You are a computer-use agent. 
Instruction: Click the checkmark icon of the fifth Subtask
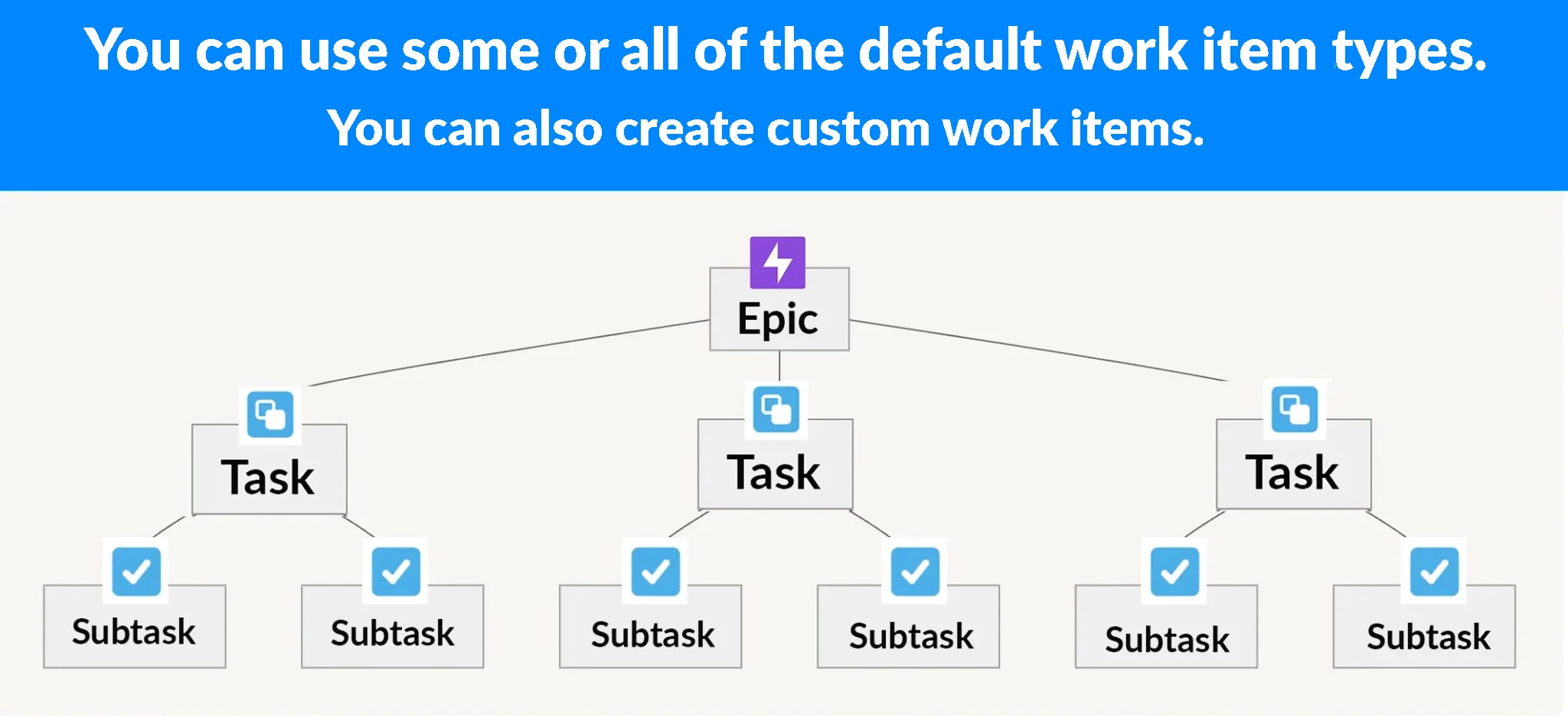pyautogui.click(x=1174, y=572)
